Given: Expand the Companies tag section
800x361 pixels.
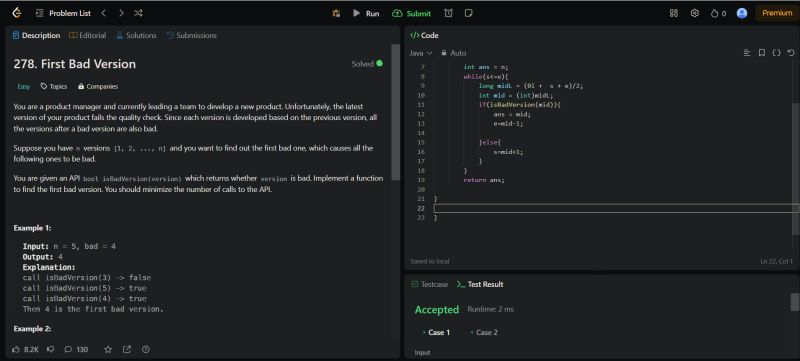Looking at the screenshot, I should (x=98, y=87).
